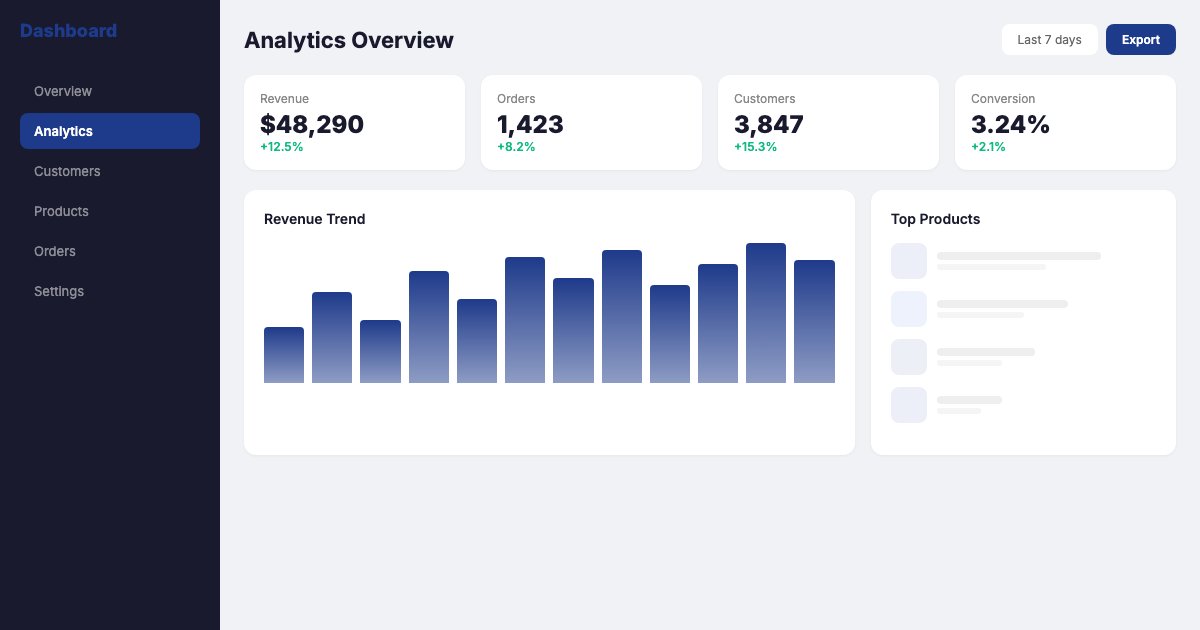The width and height of the screenshot is (1200, 630).
Task: Click the Conversion 3.24% stat card
Action: [1065, 122]
